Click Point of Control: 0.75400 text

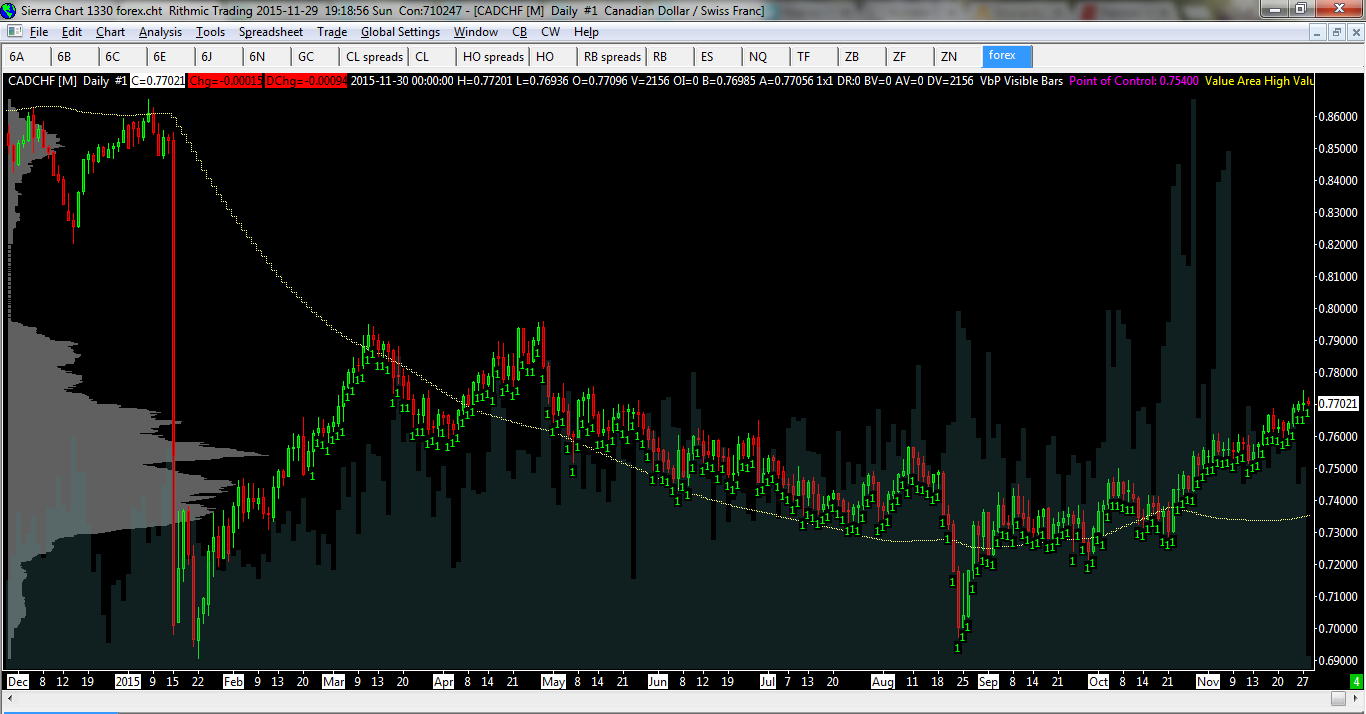1134,81
